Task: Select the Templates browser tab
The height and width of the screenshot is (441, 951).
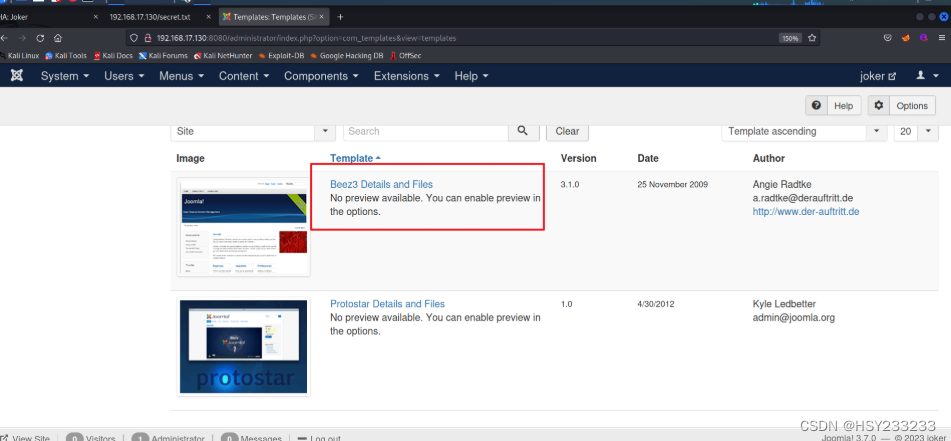Action: 273,17
